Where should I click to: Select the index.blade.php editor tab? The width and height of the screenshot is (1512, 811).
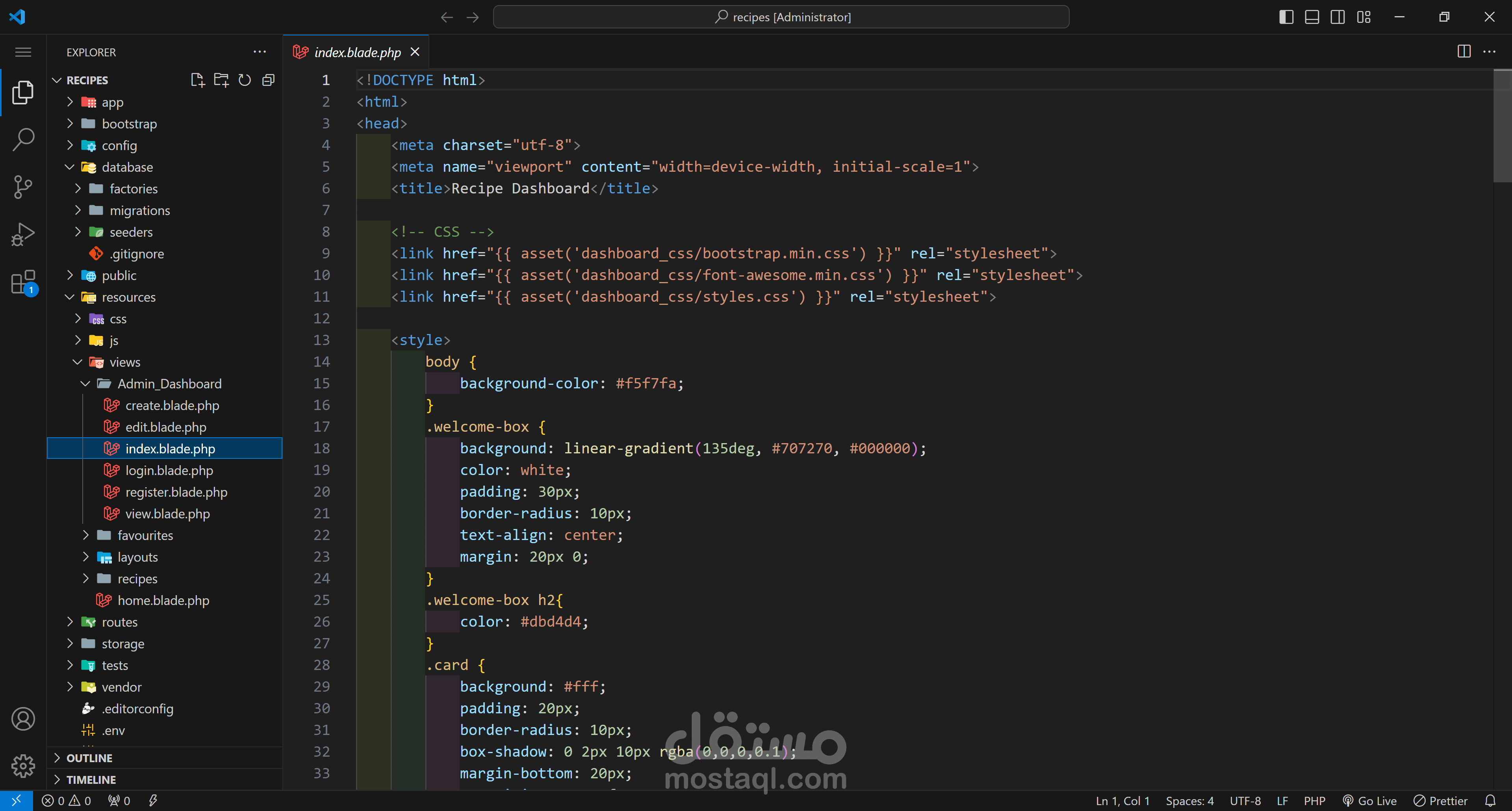coord(357,52)
